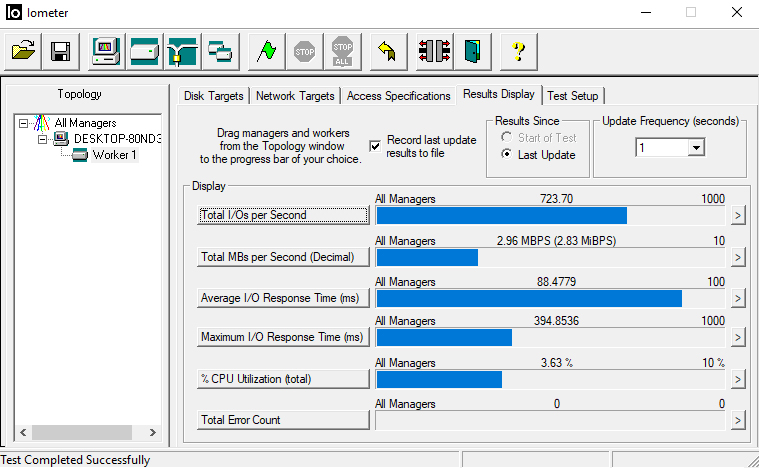Click topology scrollbar left arrow
Screen dimensions: 759x468
point(23,432)
